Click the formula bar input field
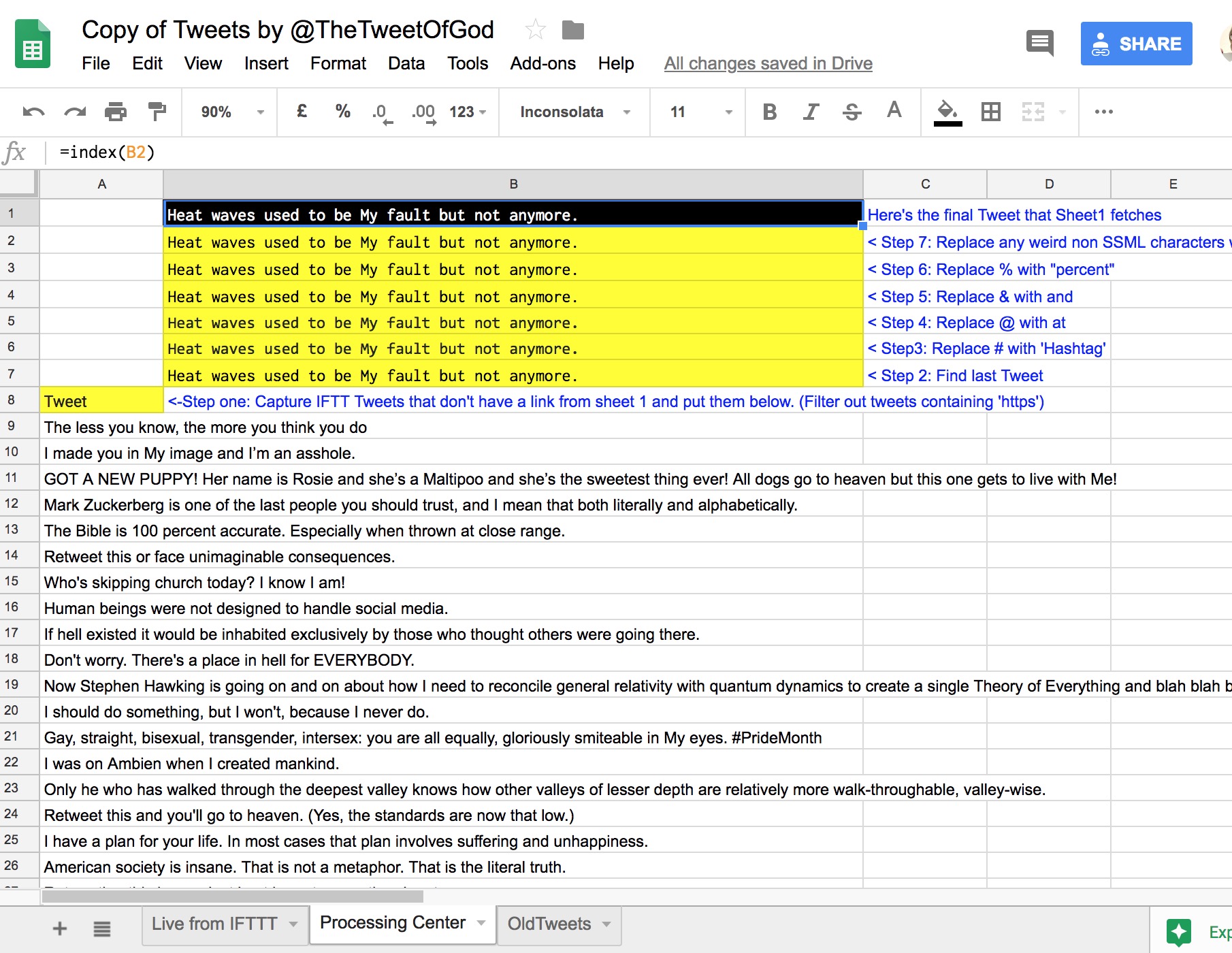The image size is (1232, 953). click(640, 152)
